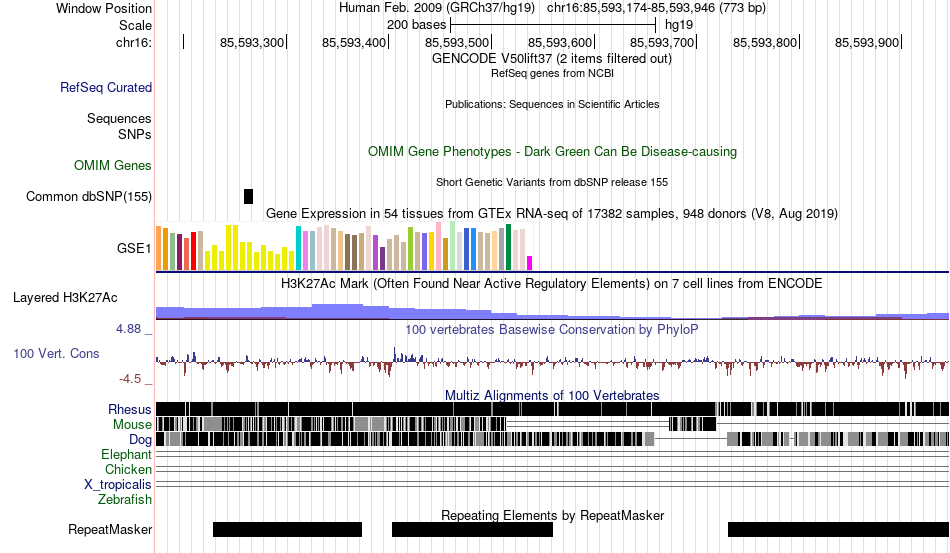Click the Short Genetic Variants from dbSNP title
The height and width of the screenshot is (553, 950).
tap(552, 182)
